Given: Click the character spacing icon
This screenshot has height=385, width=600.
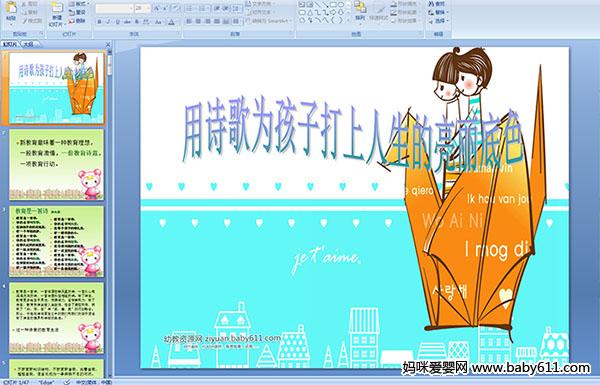Looking at the screenshot, I should point(146,22).
